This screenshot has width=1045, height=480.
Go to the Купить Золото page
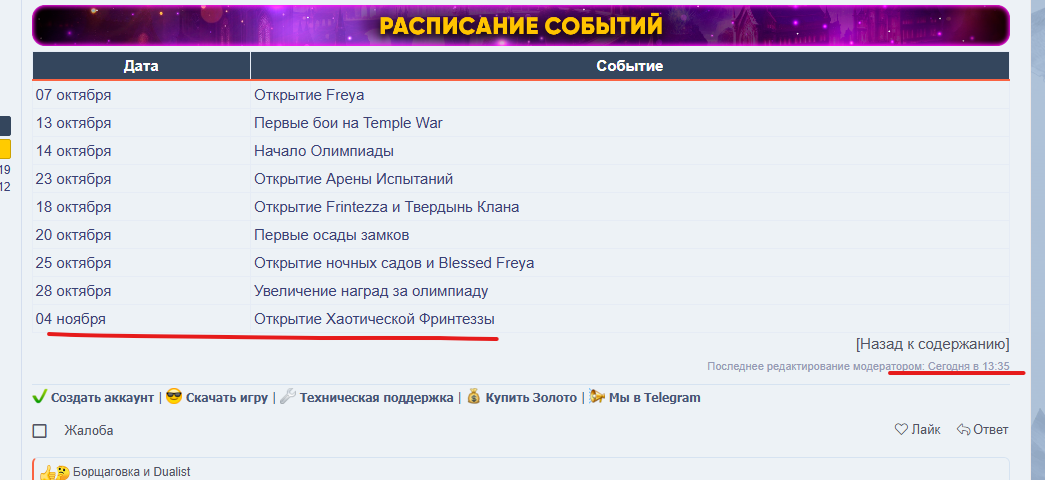(531, 397)
